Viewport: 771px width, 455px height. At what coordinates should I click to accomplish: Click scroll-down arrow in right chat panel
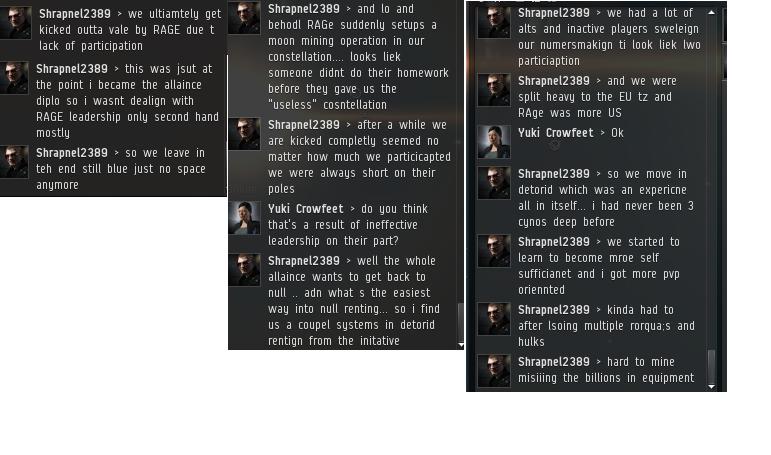[x=712, y=387]
